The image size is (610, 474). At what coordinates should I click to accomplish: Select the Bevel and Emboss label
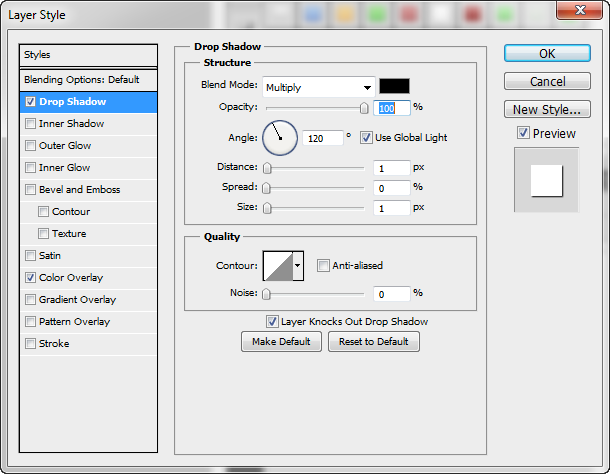(x=79, y=190)
